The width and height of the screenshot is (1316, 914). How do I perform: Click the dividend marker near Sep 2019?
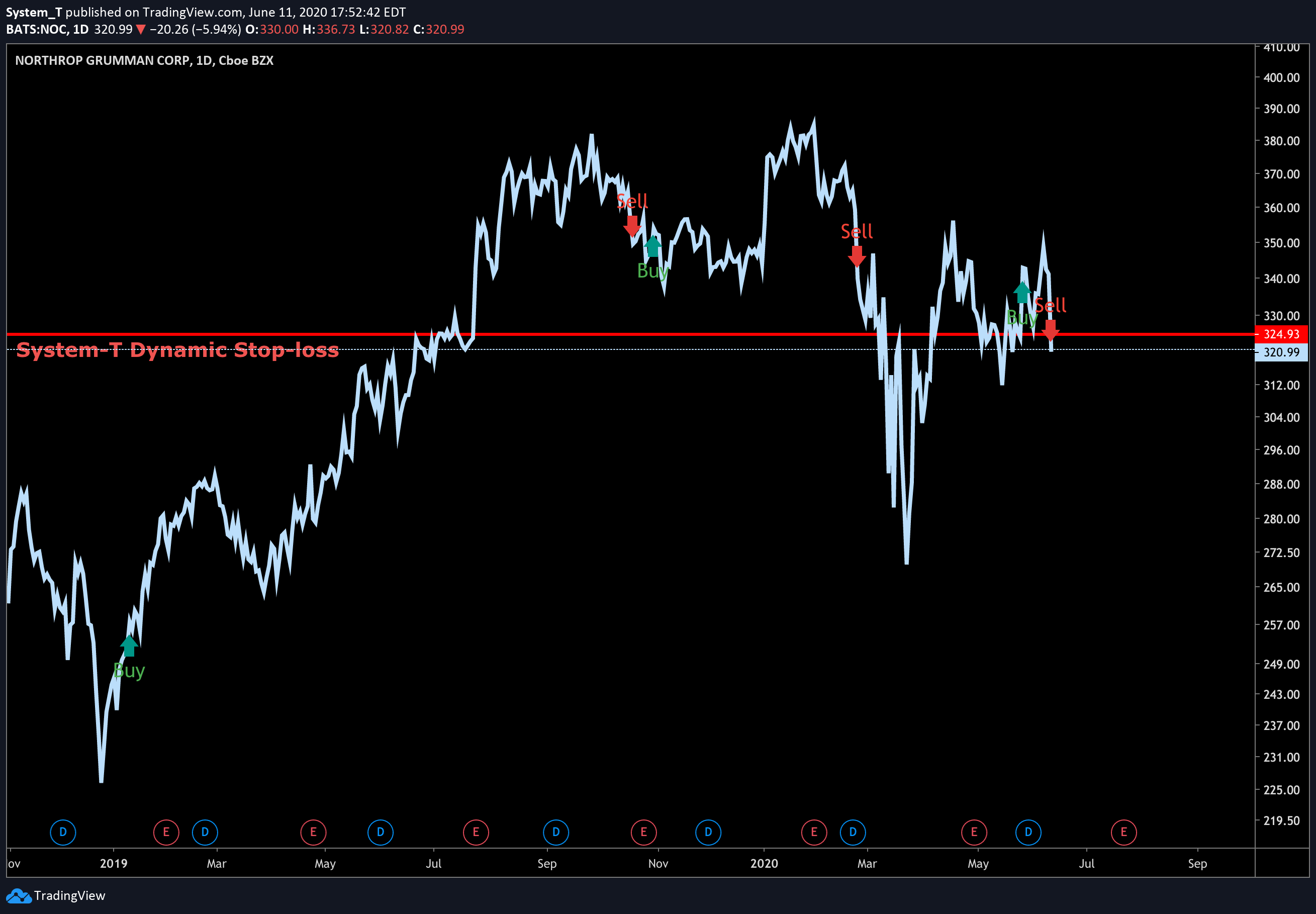[x=556, y=832]
